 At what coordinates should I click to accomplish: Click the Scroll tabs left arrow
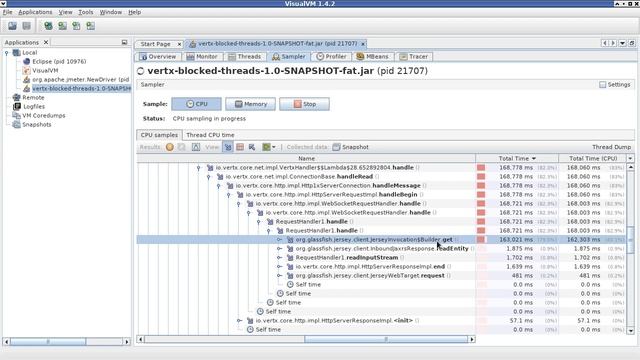point(604,43)
